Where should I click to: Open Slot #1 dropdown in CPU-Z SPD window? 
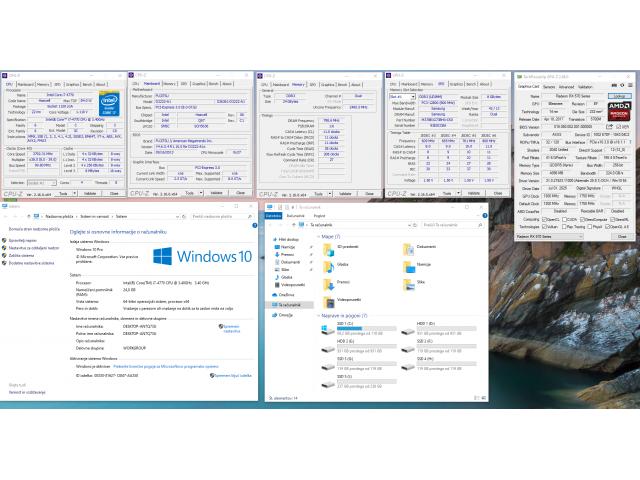pyautogui.click(x=402, y=97)
